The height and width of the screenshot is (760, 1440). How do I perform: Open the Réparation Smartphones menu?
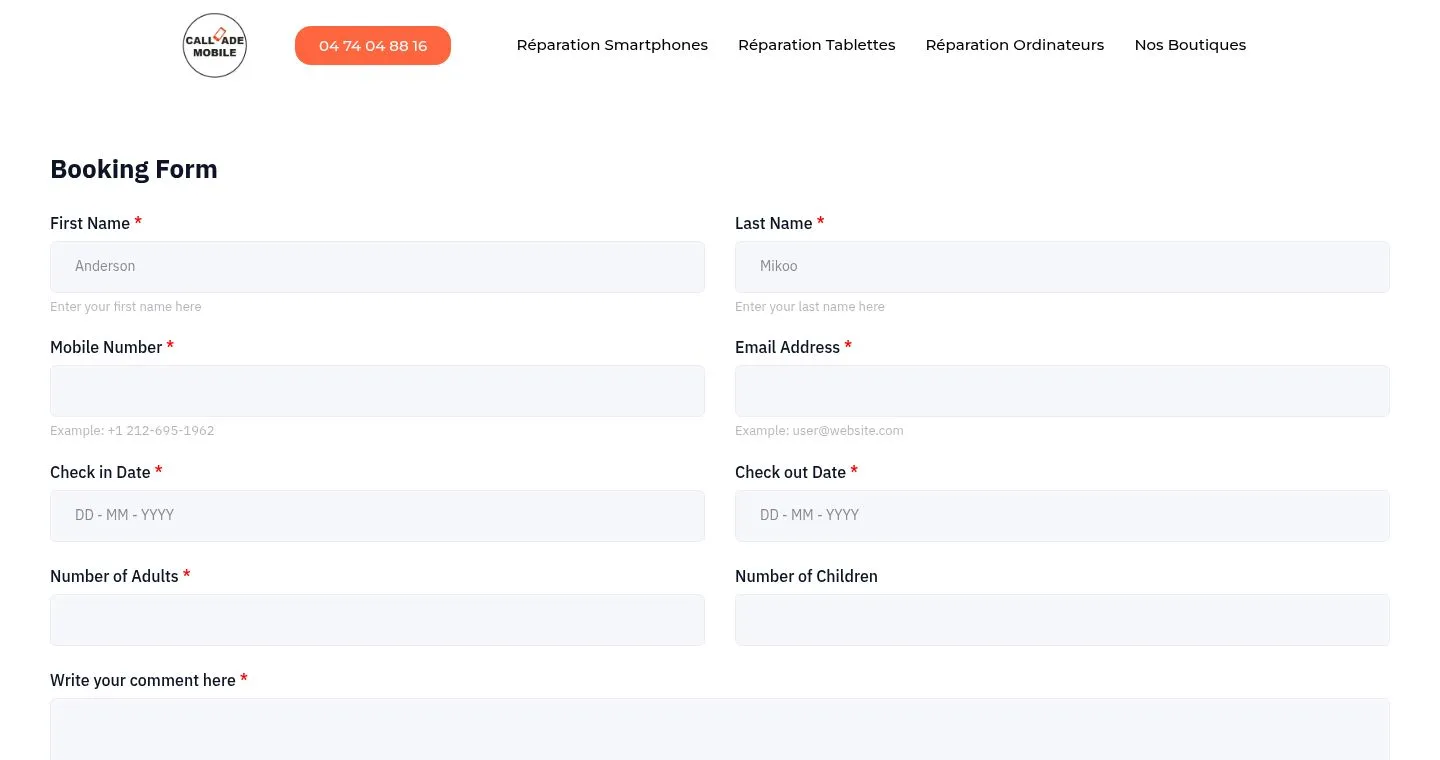pyautogui.click(x=612, y=45)
